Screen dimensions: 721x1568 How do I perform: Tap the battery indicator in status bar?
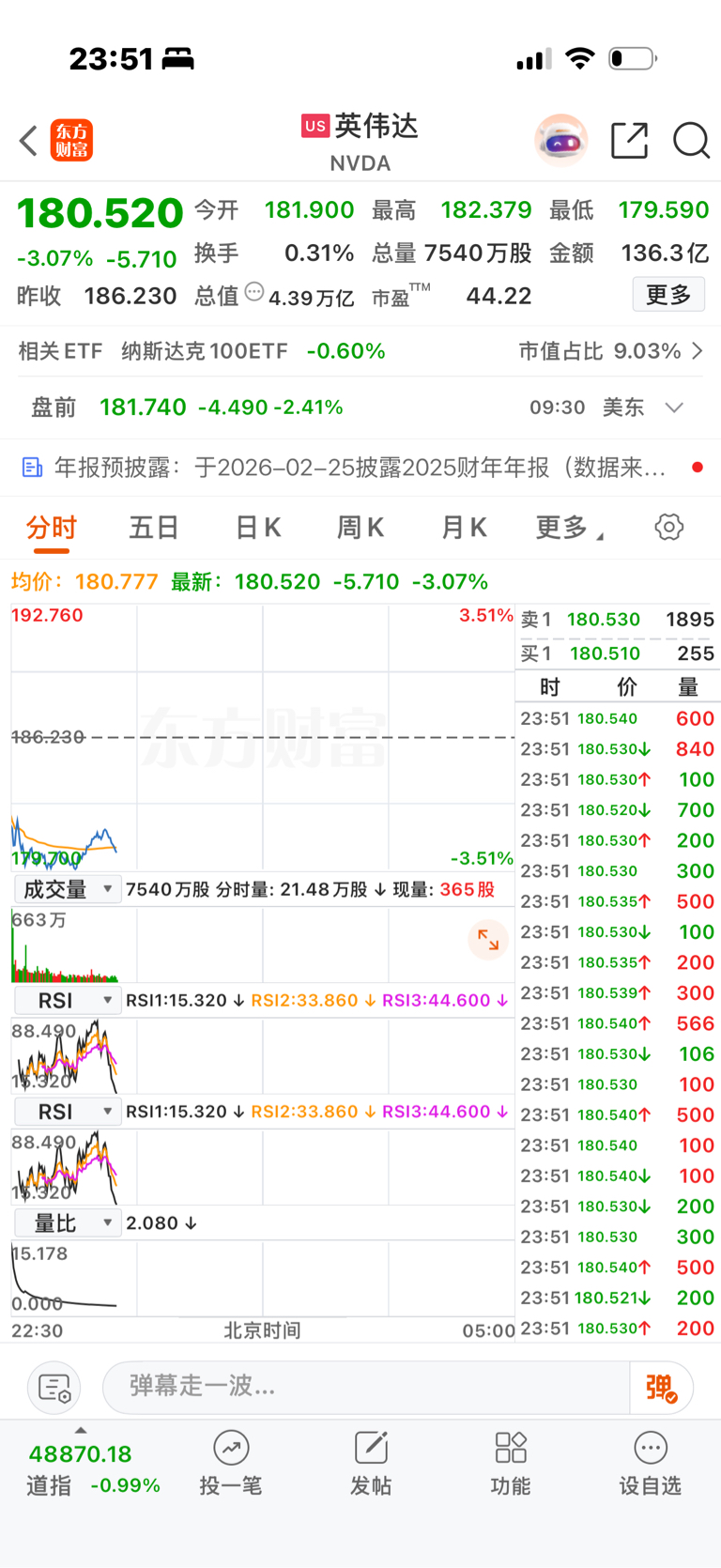[x=633, y=59]
